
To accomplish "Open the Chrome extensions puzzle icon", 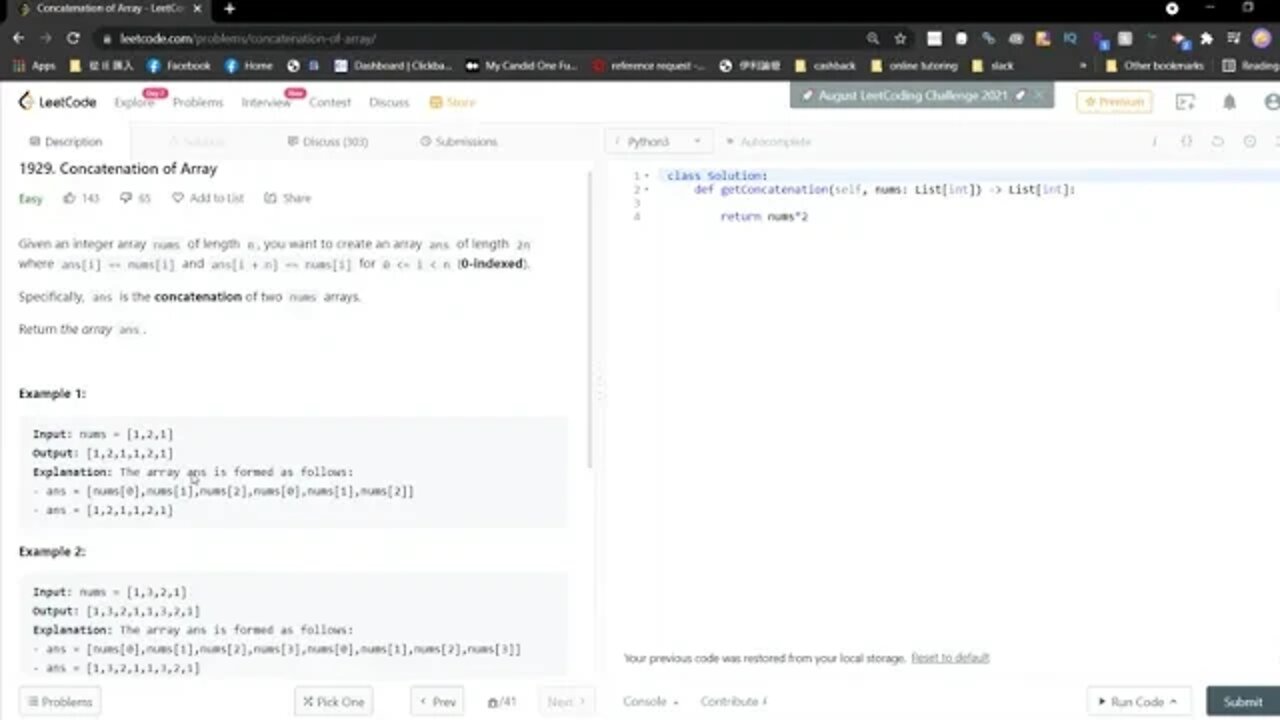I will point(1206,38).
